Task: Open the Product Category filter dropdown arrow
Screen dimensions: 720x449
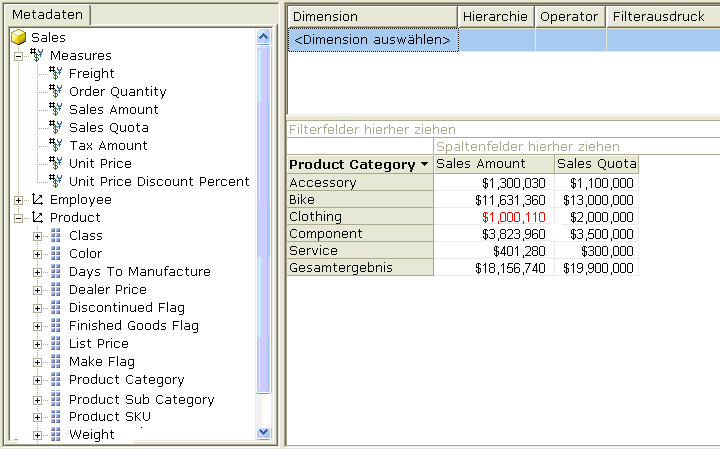Action: [425, 164]
